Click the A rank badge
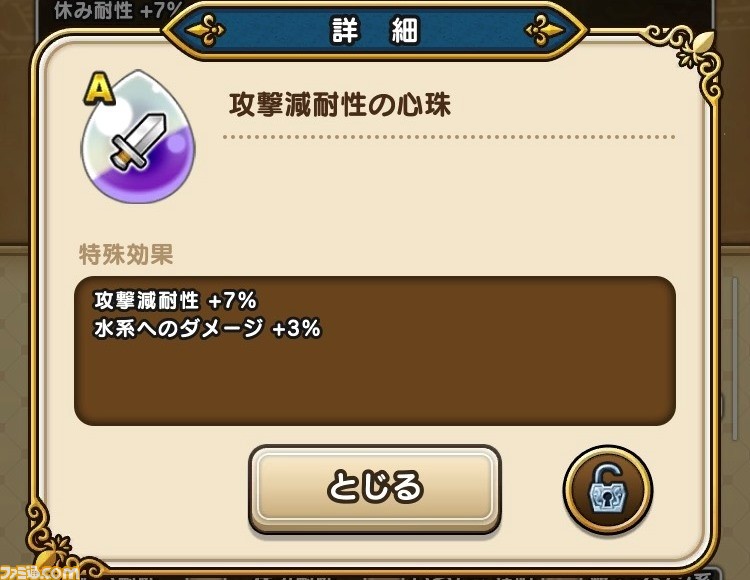The width and height of the screenshot is (750, 580). click(99, 88)
